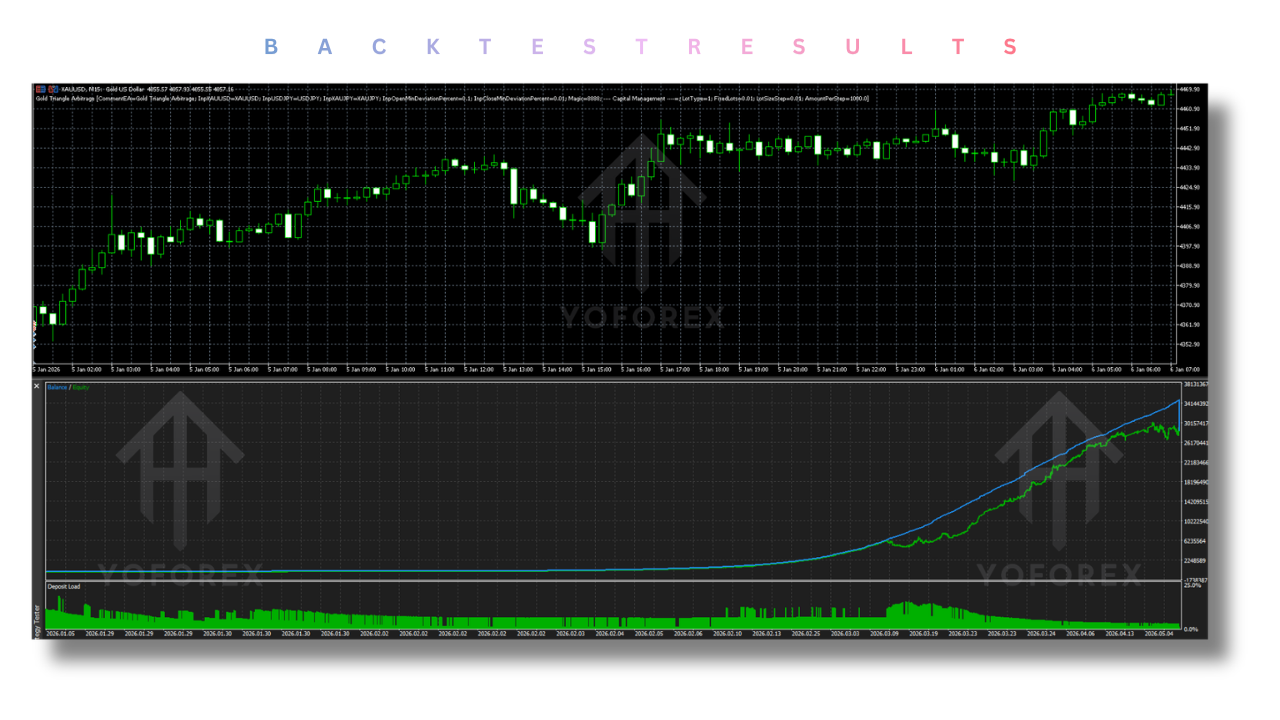Click the 6 Jan 07:00 time label
The image size is (1280, 720).
click(1184, 369)
